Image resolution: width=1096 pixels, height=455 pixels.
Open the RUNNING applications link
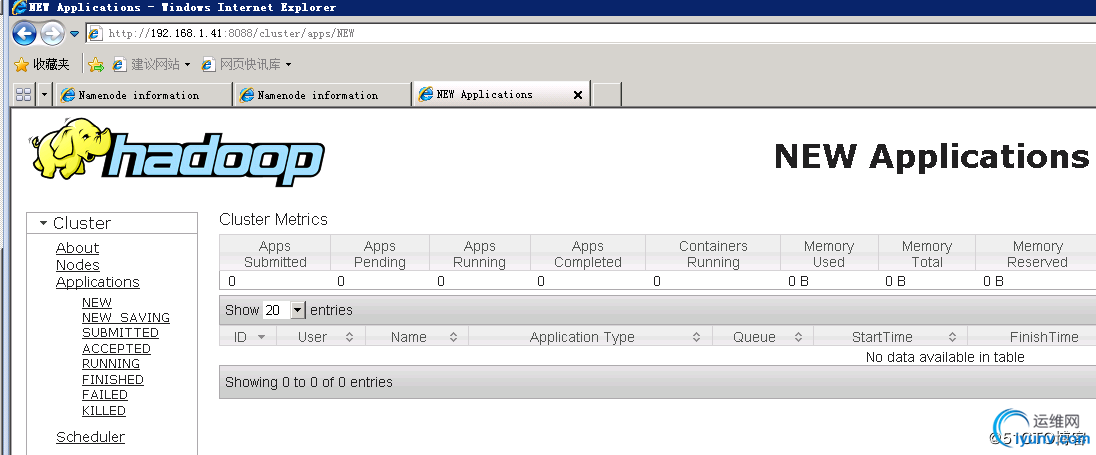pos(111,364)
